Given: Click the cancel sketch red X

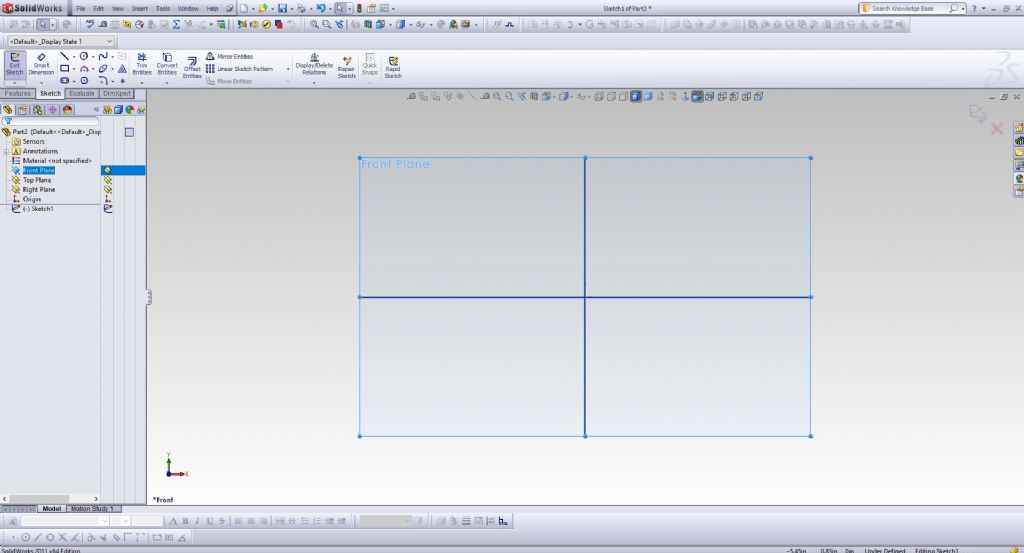Looking at the screenshot, I should click(997, 129).
